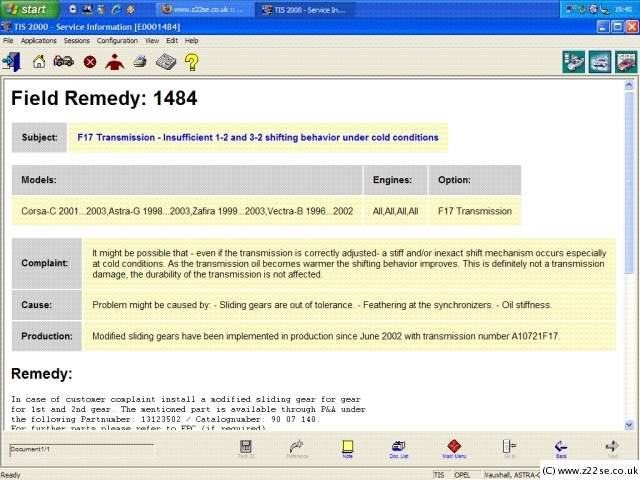Click the Document1/1 field
Viewport: 640px width, 480px height.
[x=81, y=449]
